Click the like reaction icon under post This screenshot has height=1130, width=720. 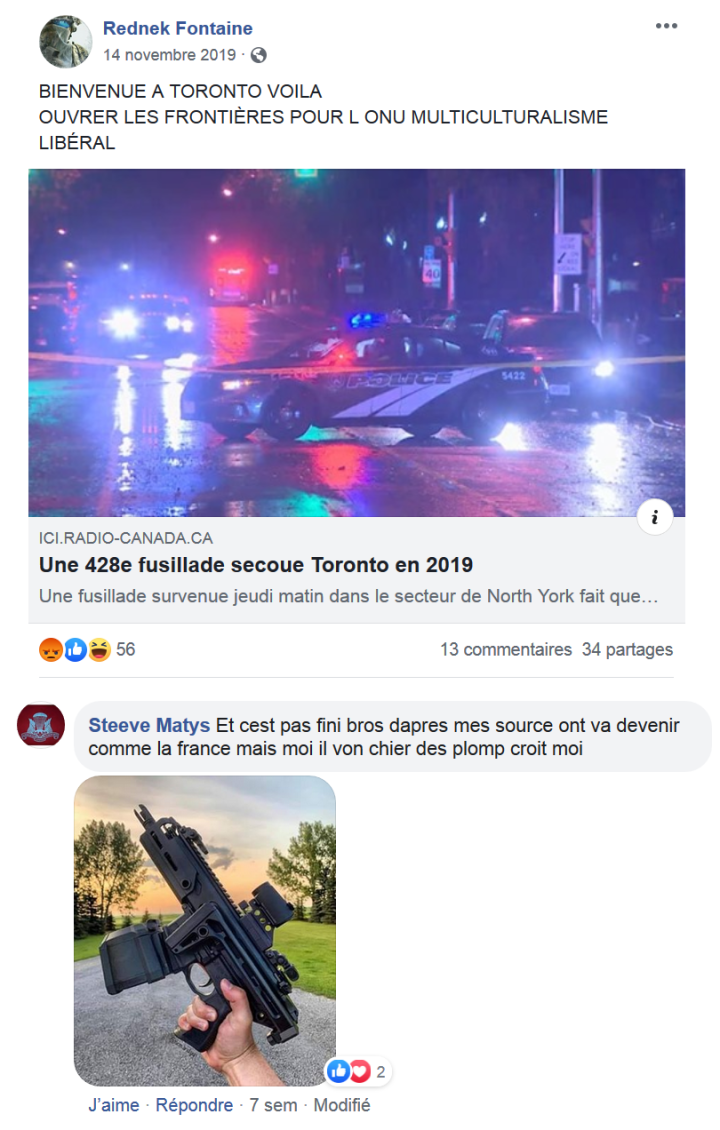pyautogui.click(x=75, y=649)
